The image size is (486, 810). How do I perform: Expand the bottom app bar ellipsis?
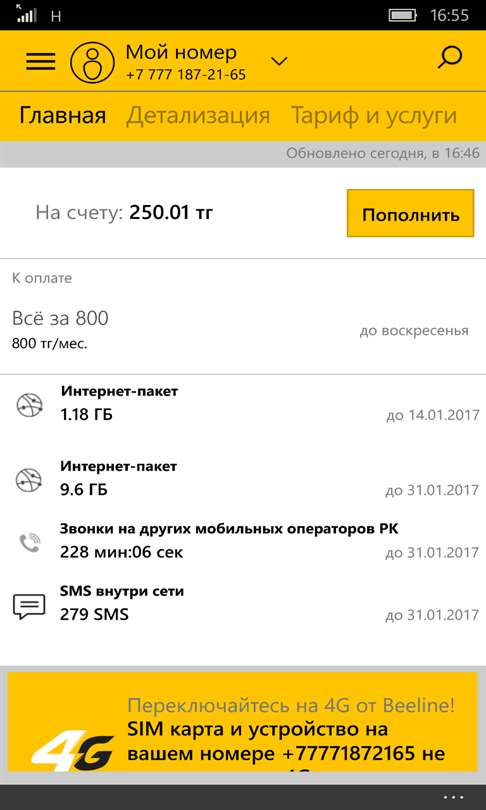453,797
